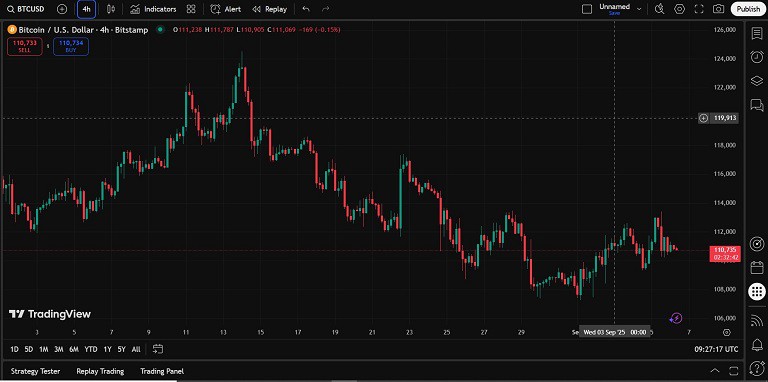Redo the last chart action

coord(326,9)
